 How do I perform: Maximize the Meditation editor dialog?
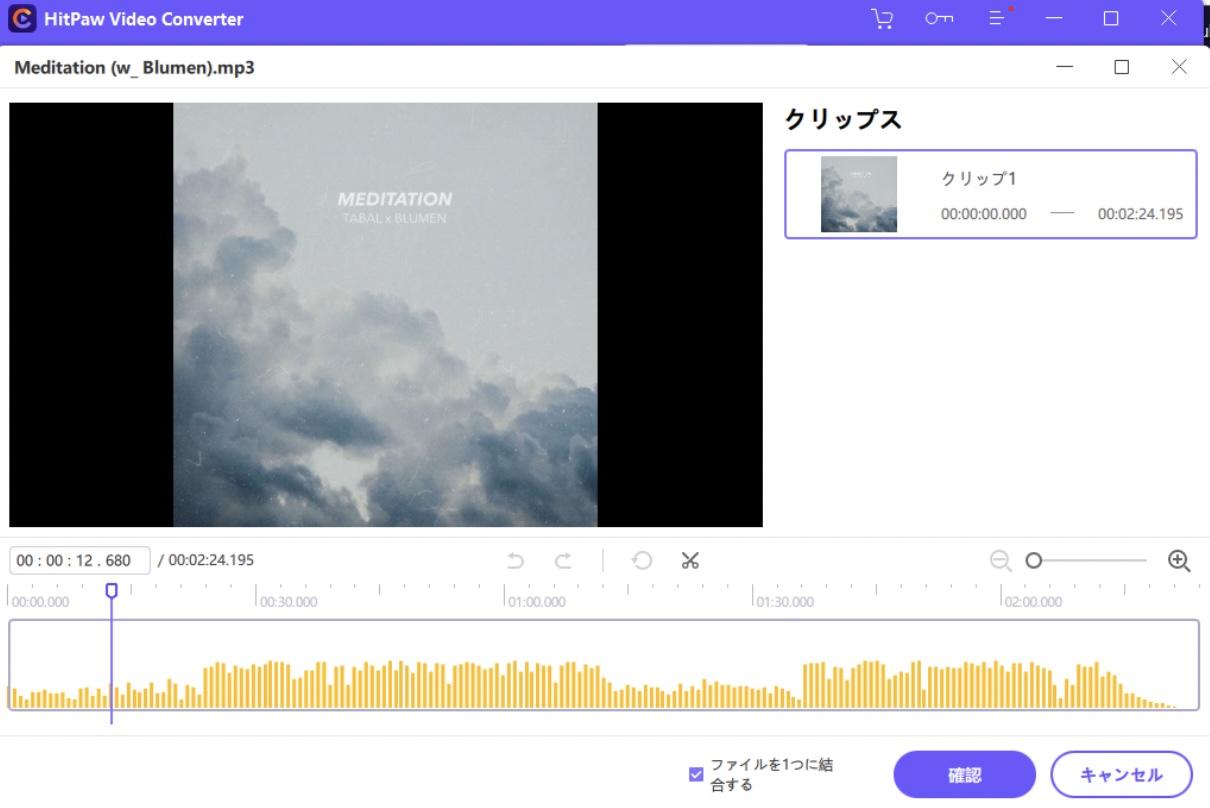tap(1122, 67)
